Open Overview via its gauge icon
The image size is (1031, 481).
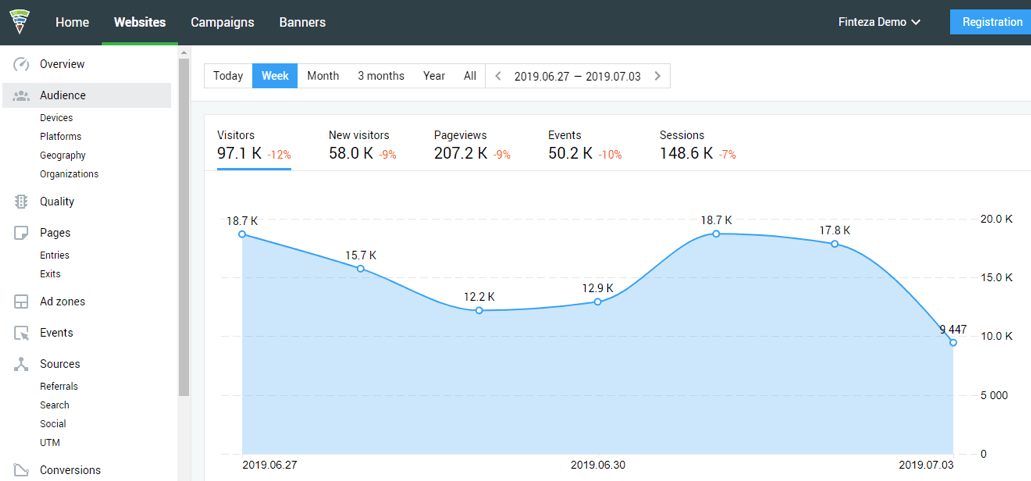click(21, 65)
